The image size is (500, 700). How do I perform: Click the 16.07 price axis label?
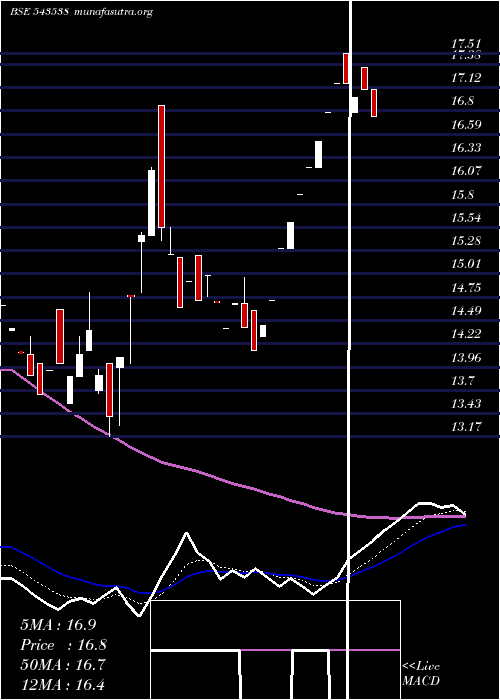[466, 171]
